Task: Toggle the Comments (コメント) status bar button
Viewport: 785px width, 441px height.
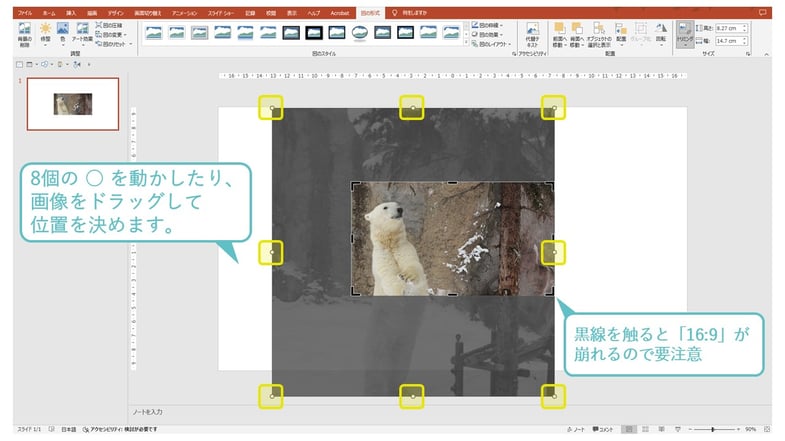Action: (603, 429)
